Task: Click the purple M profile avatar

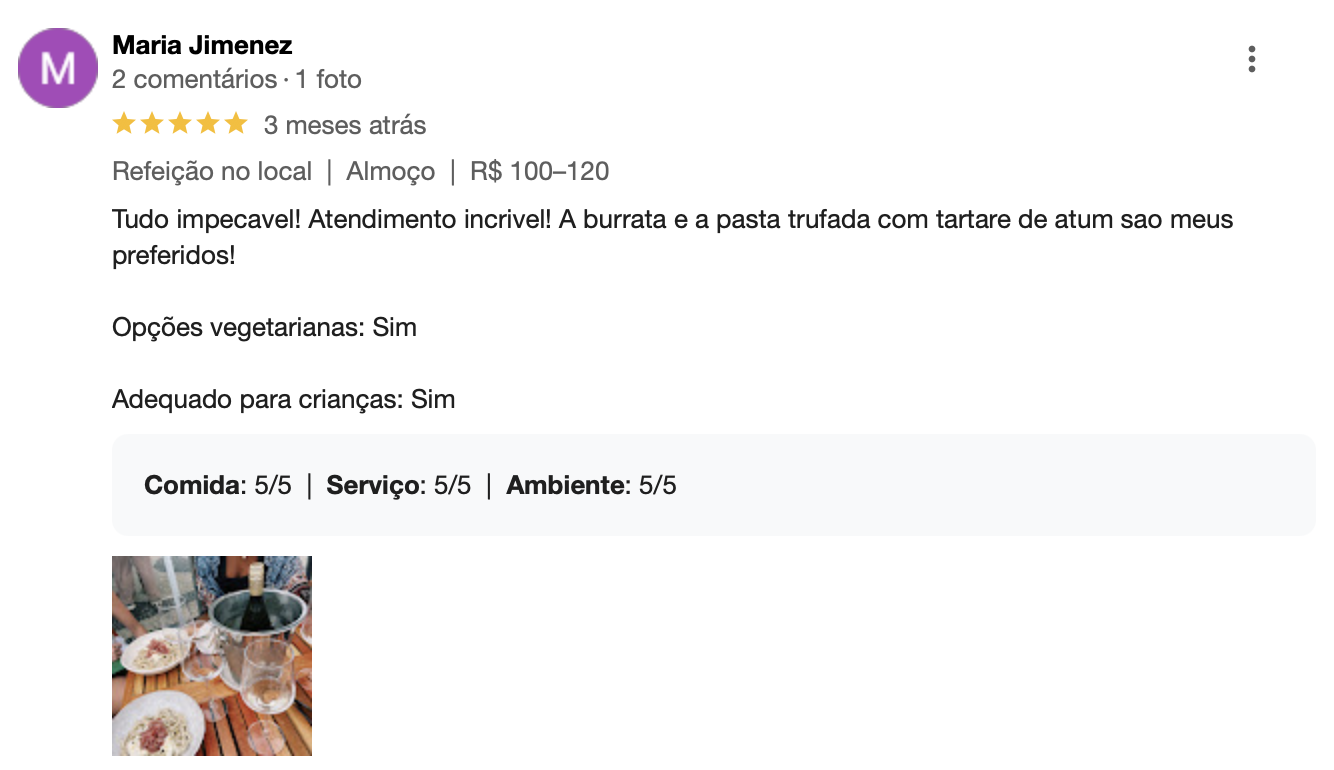Action: tap(58, 68)
